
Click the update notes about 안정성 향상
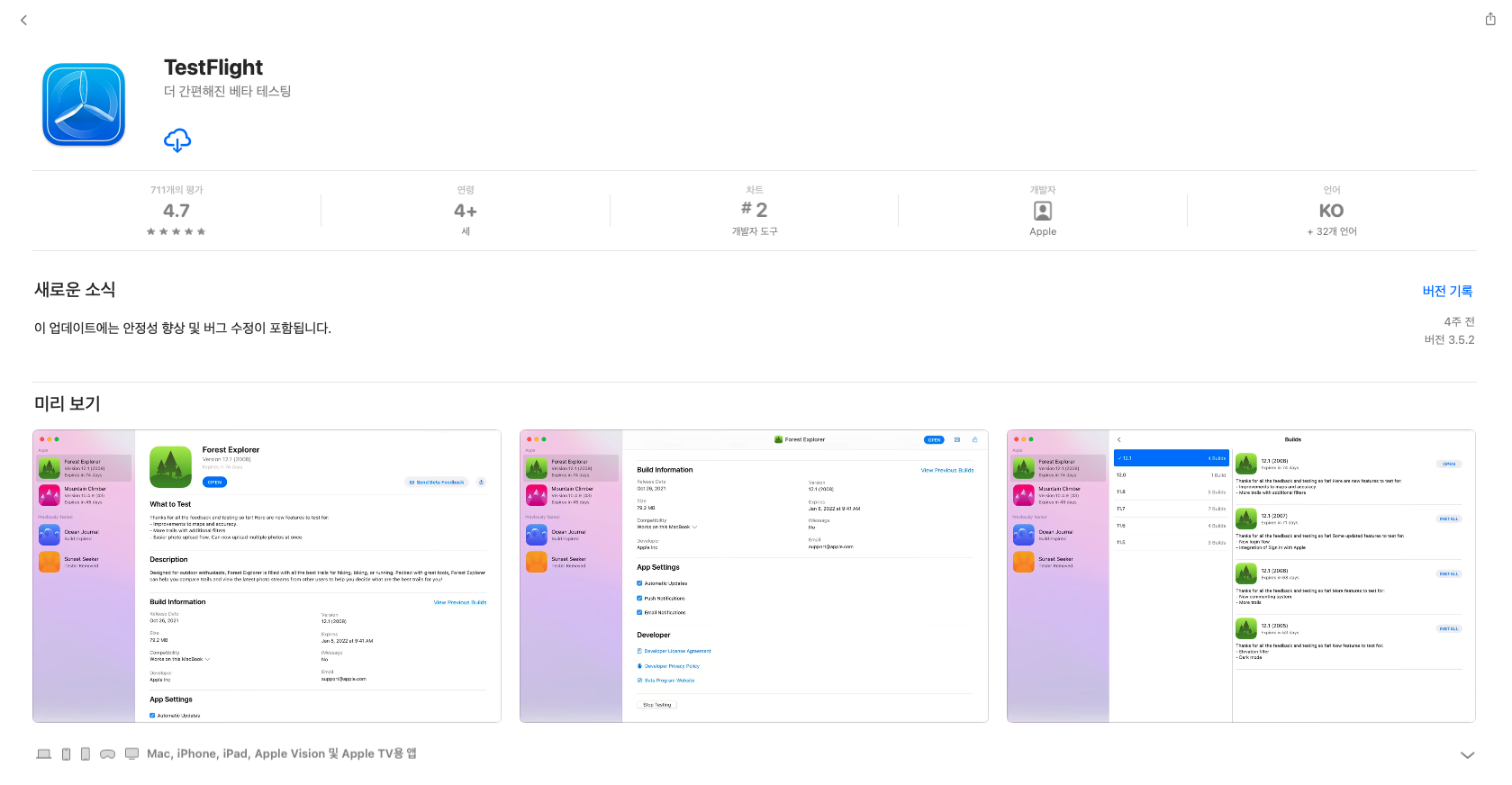(183, 328)
